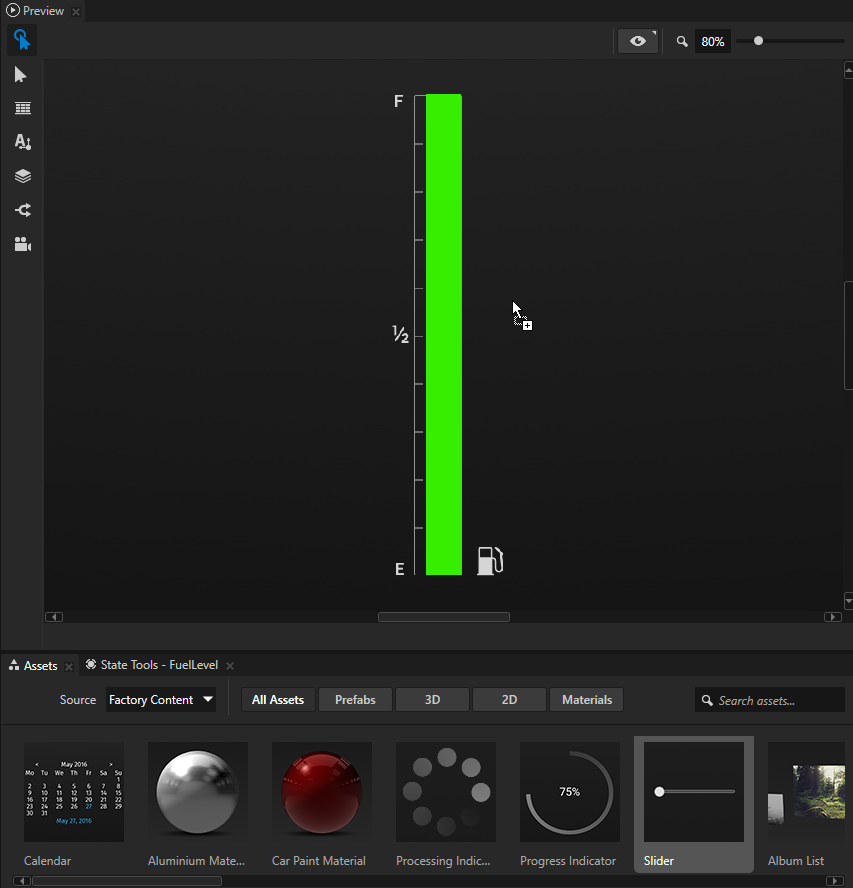Click the video camera tool icon
This screenshot has height=888, width=853.
pyautogui.click(x=22, y=244)
